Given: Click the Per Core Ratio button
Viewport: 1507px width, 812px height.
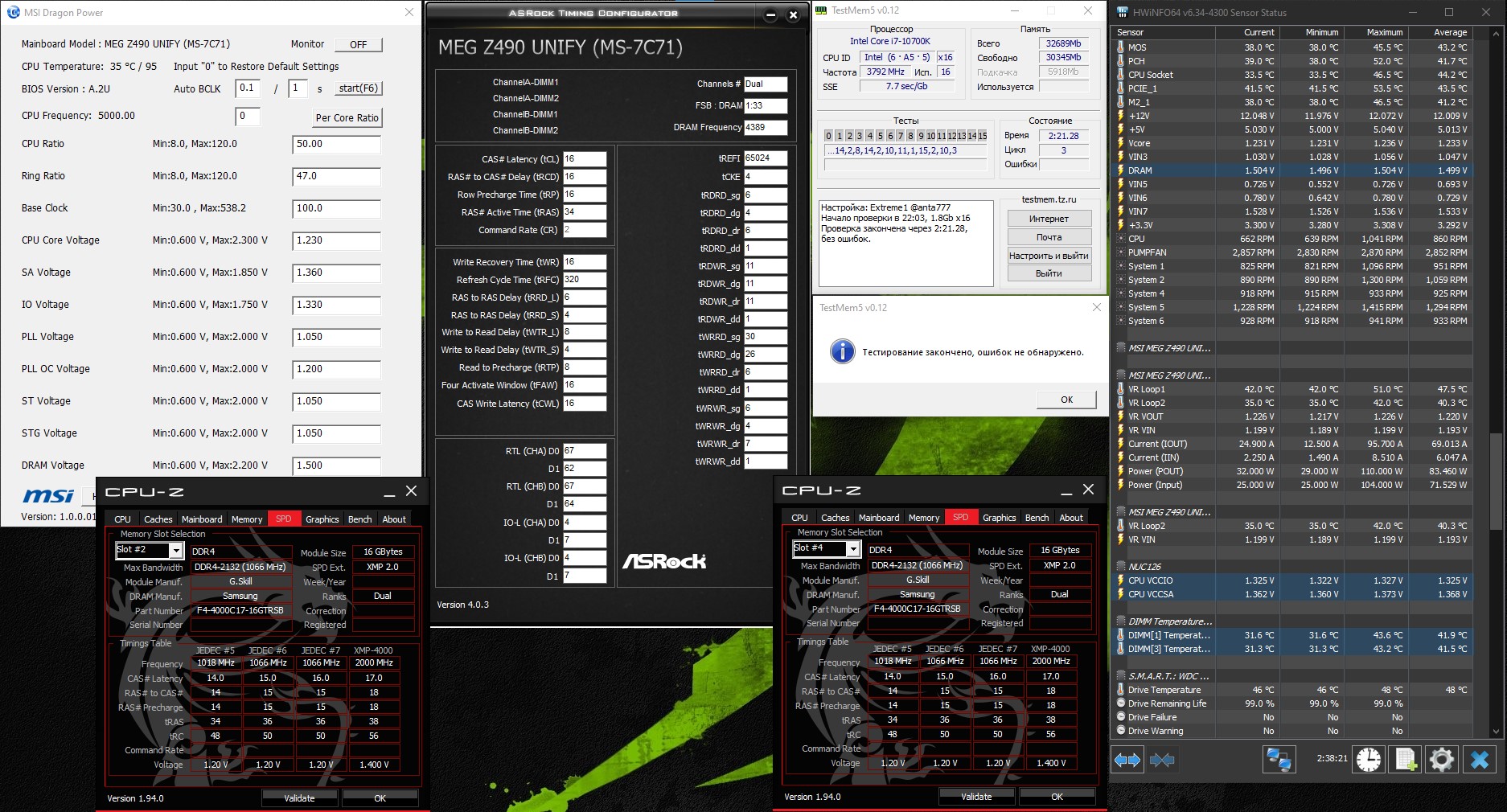Looking at the screenshot, I should coord(347,117).
